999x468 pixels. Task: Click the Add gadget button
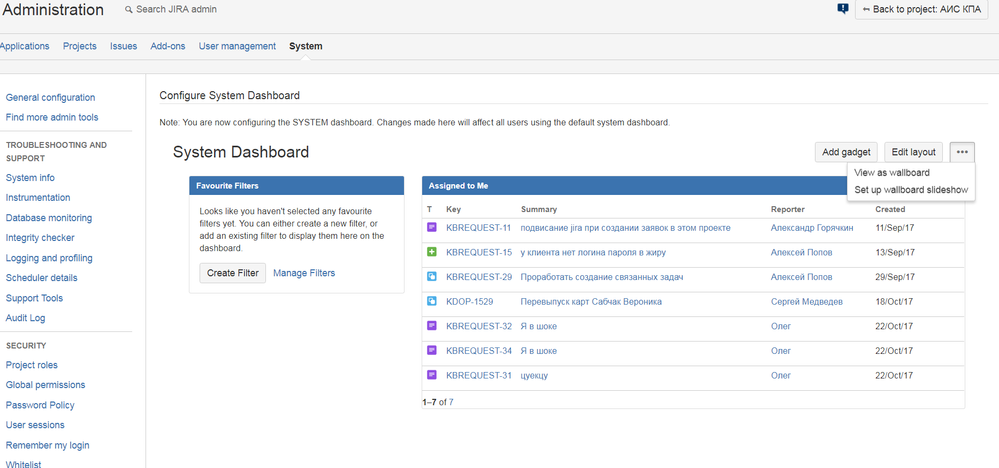[847, 152]
